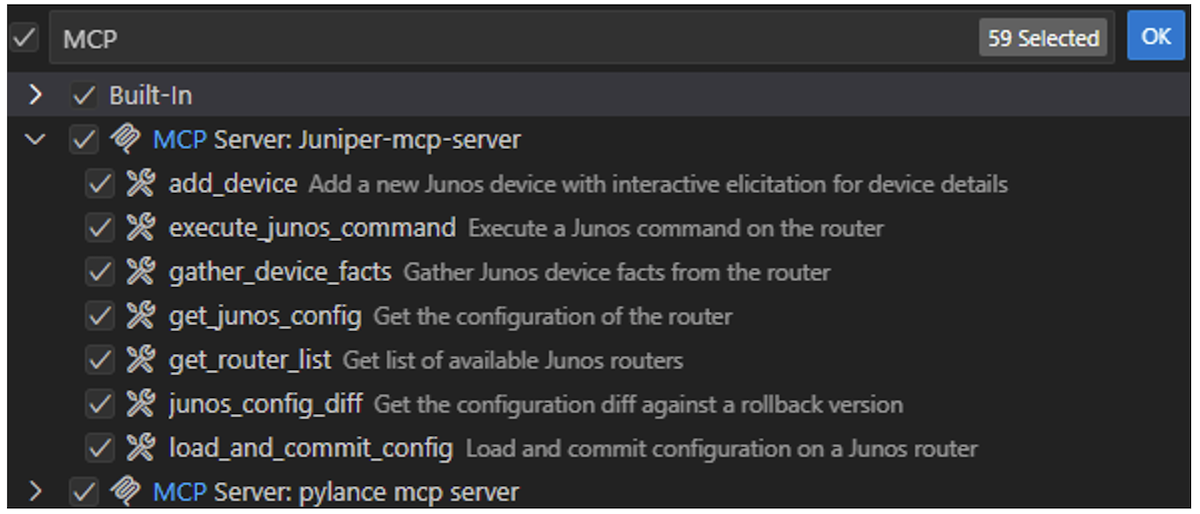Uncheck the add_device tool checkbox
This screenshot has width=1200, height=514.
pyautogui.click(x=99, y=184)
